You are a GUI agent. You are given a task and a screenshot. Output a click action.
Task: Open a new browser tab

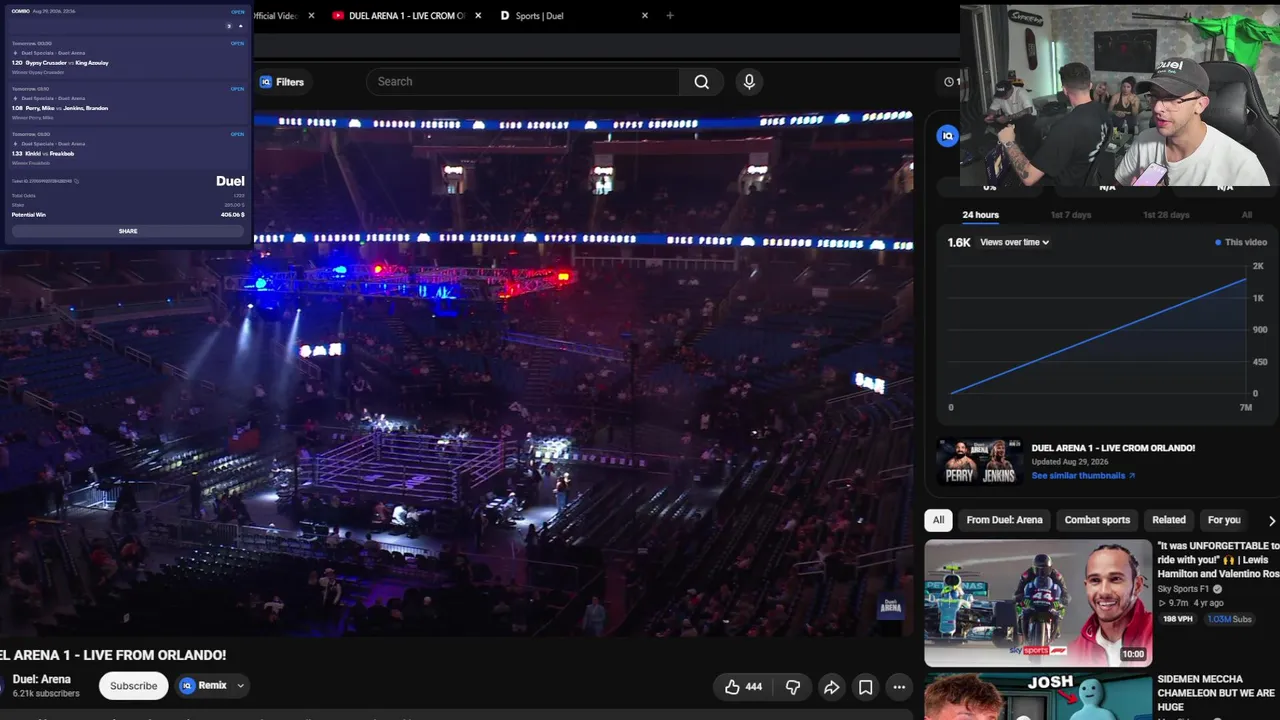[x=670, y=16]
